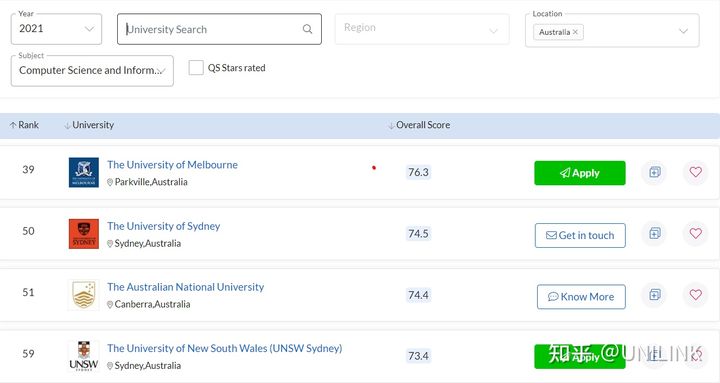Open the Region dropdown
This screenshot has width=720, height=383.
(422, 29)
